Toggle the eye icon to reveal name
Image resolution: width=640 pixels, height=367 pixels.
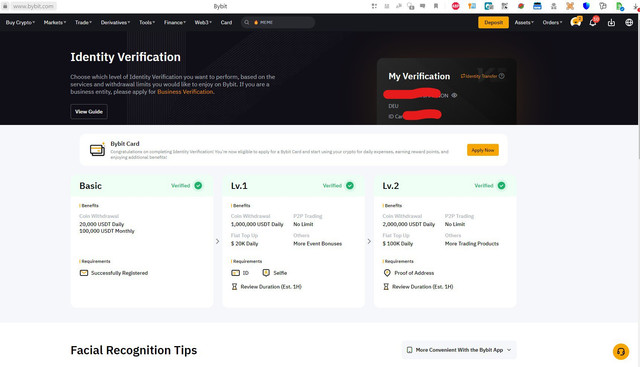454,96
